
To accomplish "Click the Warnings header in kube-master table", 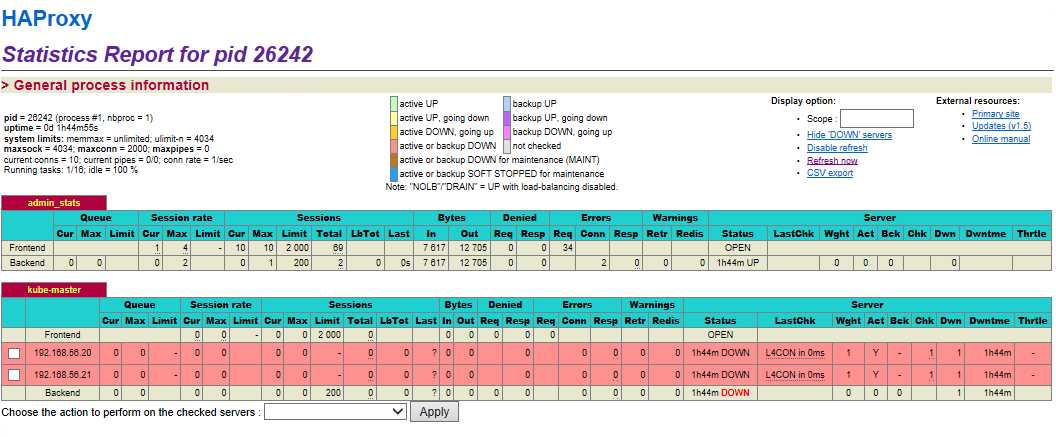I will click(x=651, y=305).
